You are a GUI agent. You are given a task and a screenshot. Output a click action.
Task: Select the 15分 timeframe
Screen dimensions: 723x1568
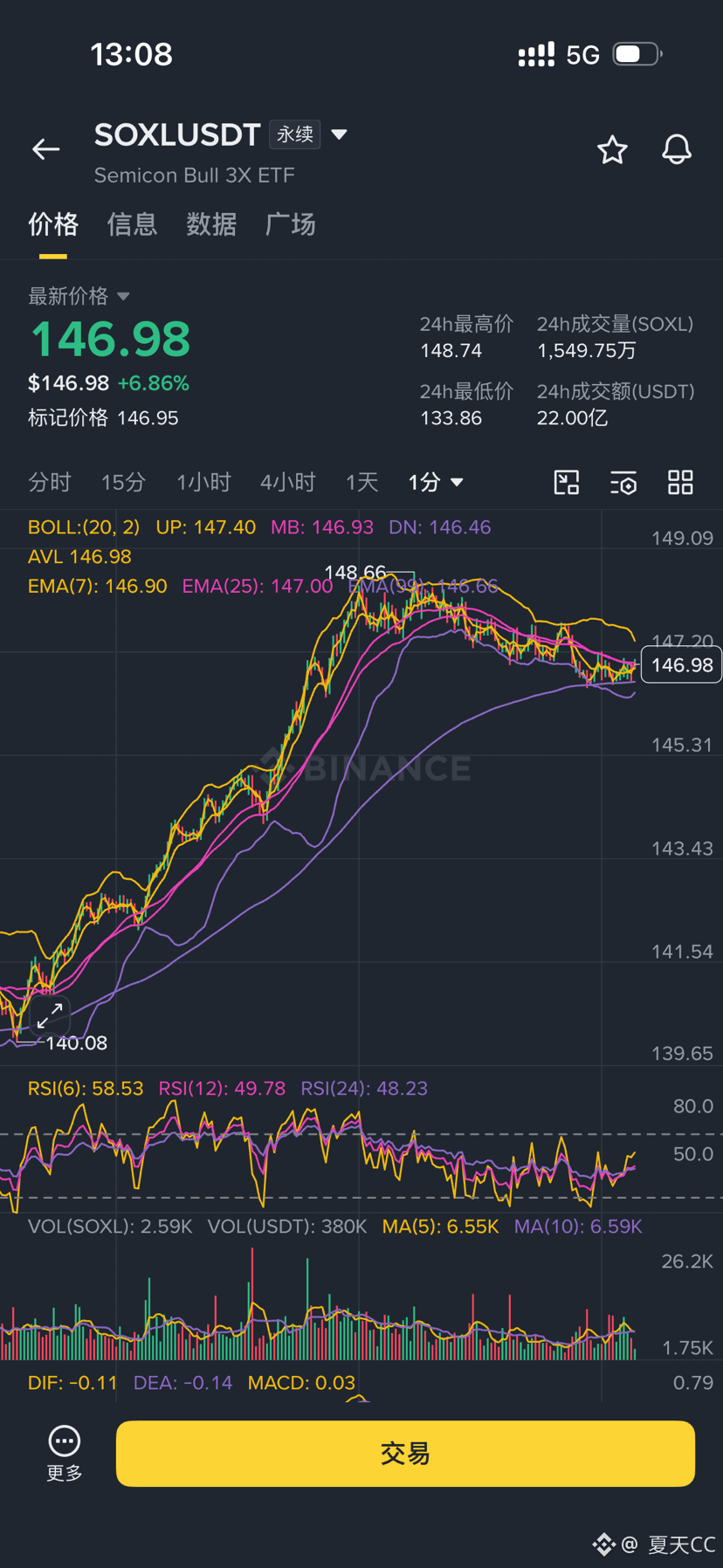123,482
